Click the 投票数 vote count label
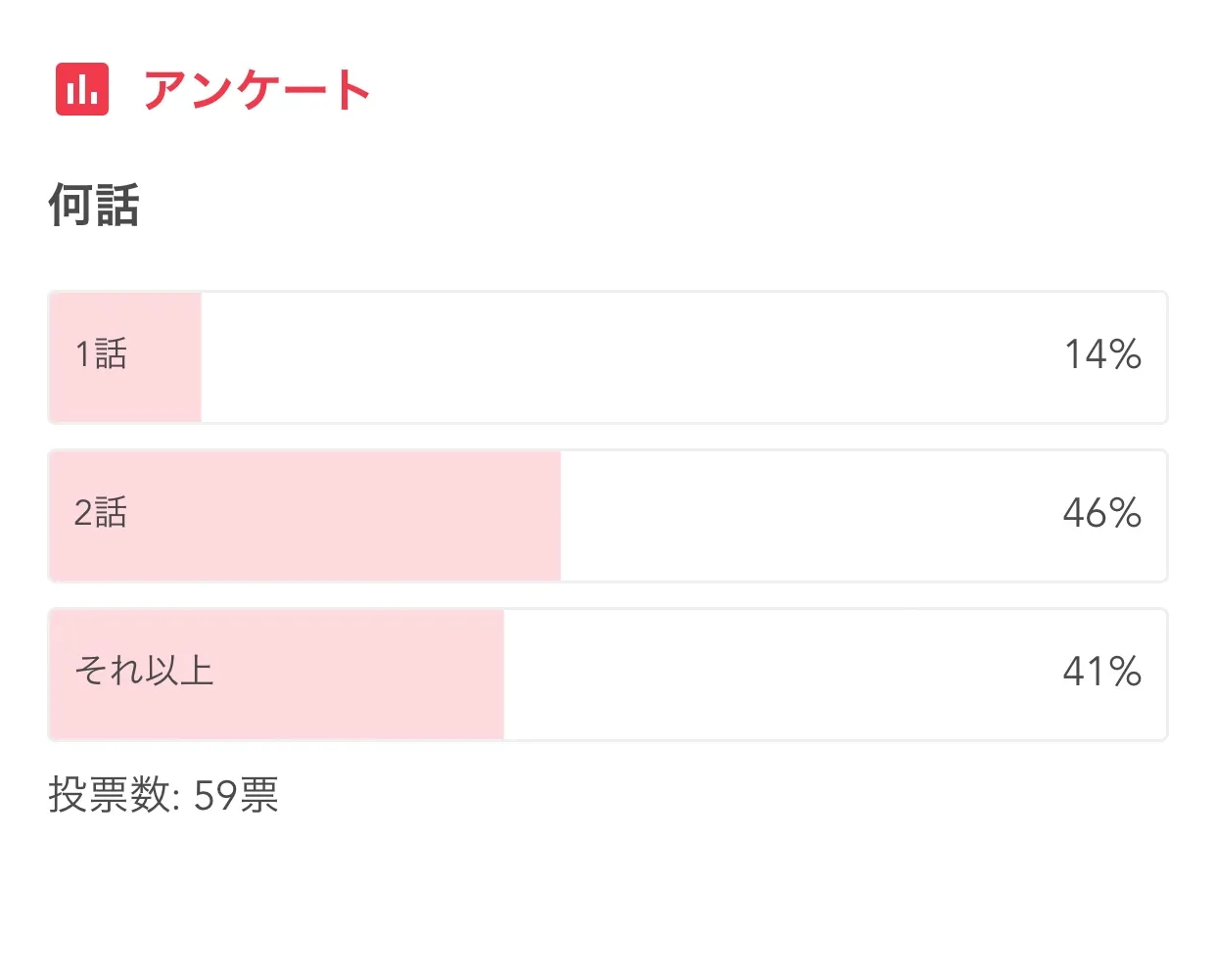 point(110,795)
